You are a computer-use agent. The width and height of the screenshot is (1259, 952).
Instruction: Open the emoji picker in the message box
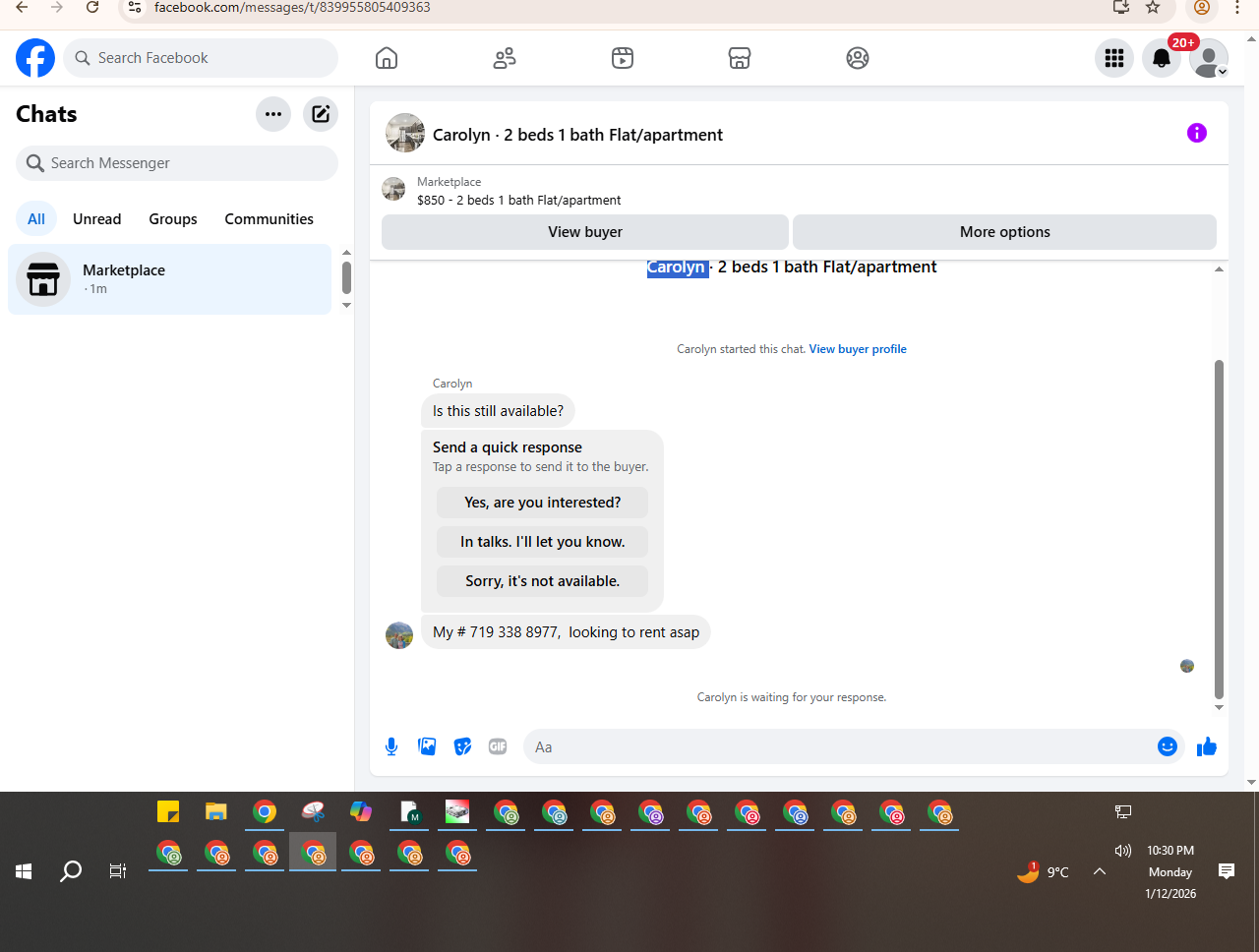[1168, 746]
